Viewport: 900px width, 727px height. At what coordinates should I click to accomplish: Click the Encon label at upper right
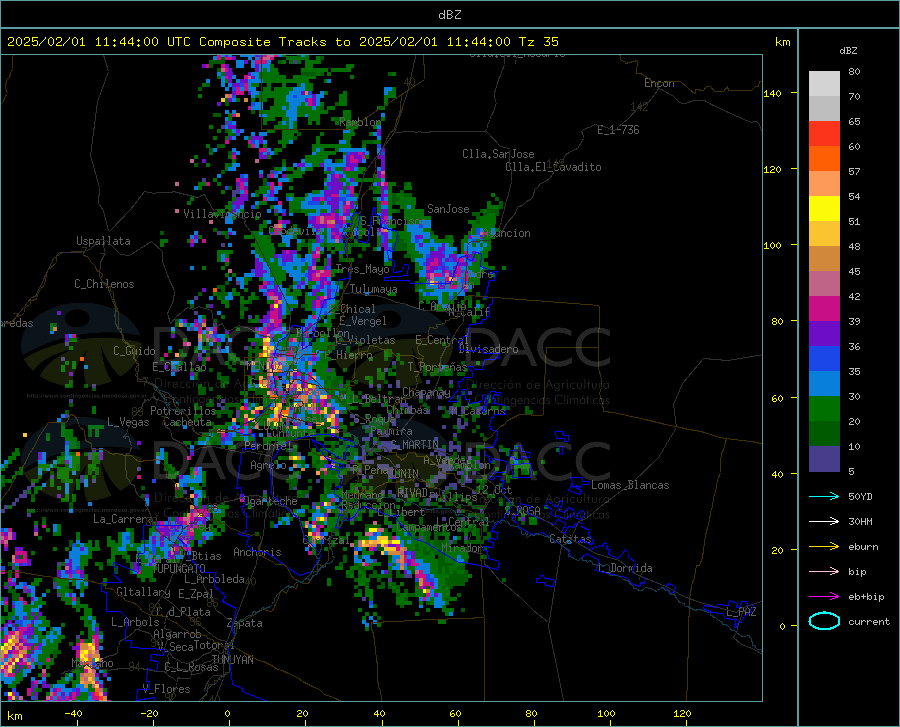click(x=659, y=83)
